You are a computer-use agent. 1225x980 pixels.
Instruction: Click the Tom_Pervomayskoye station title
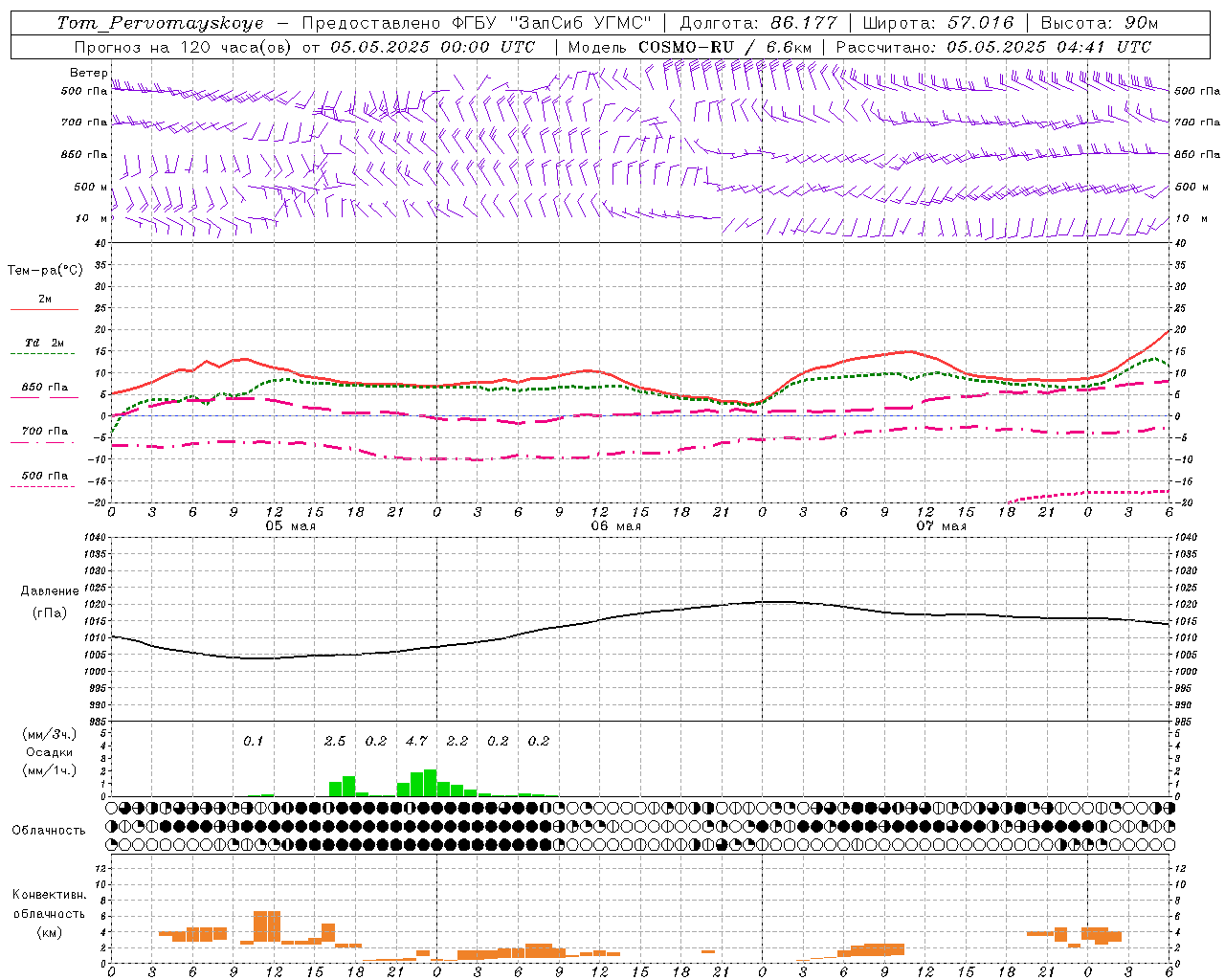[x=160, y=23]
